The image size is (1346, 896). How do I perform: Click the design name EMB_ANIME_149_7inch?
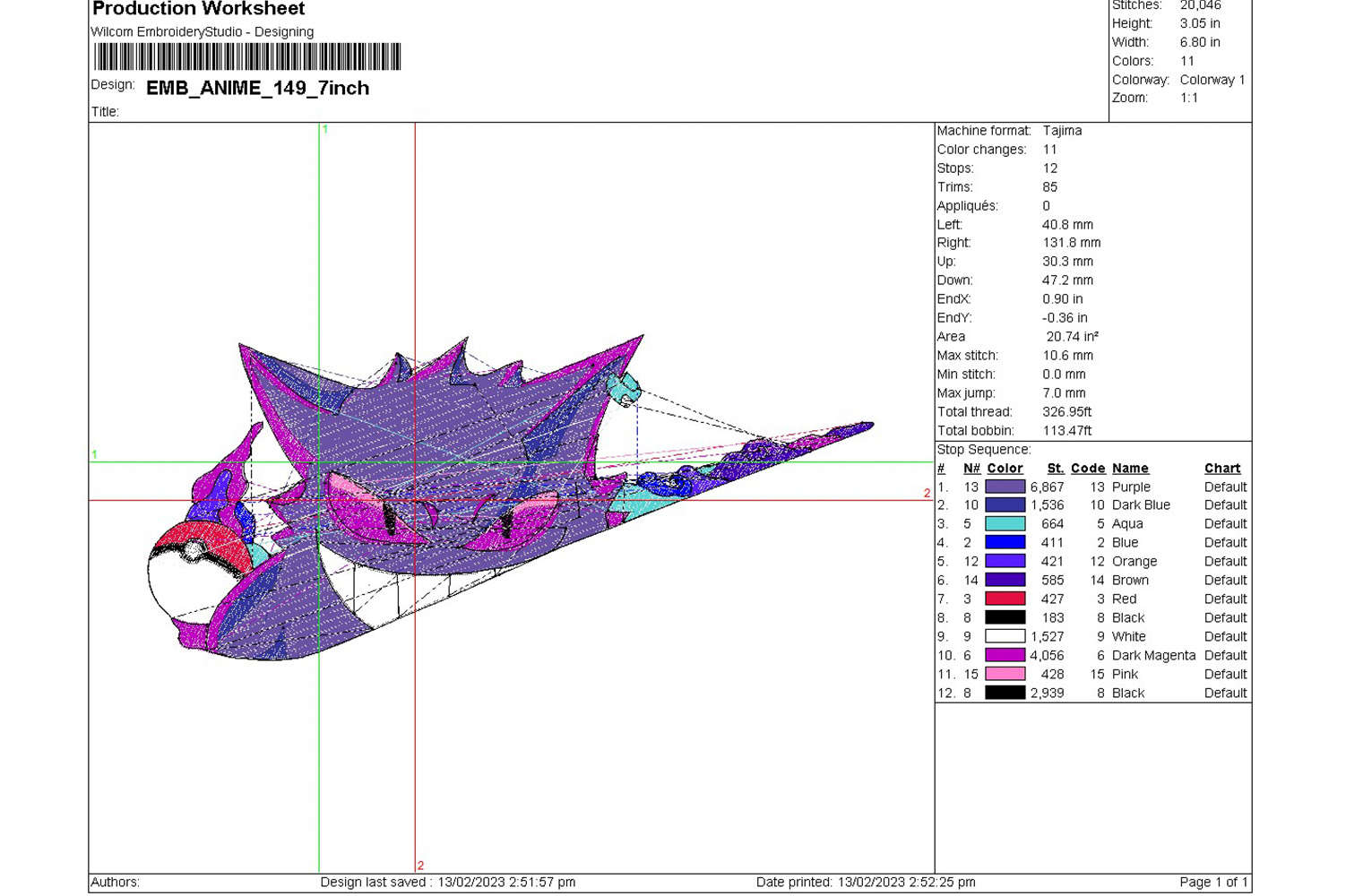tap(257, 88)
